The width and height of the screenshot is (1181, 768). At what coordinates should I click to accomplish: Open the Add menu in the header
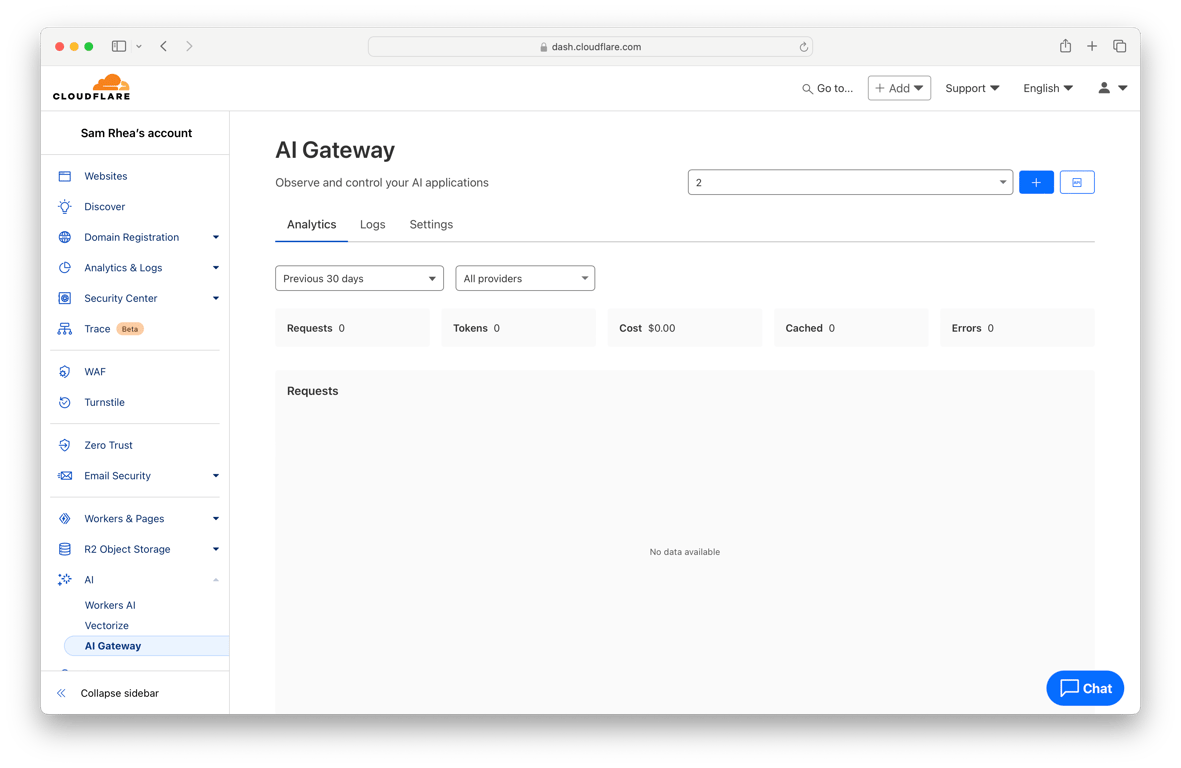pos(898,88)
